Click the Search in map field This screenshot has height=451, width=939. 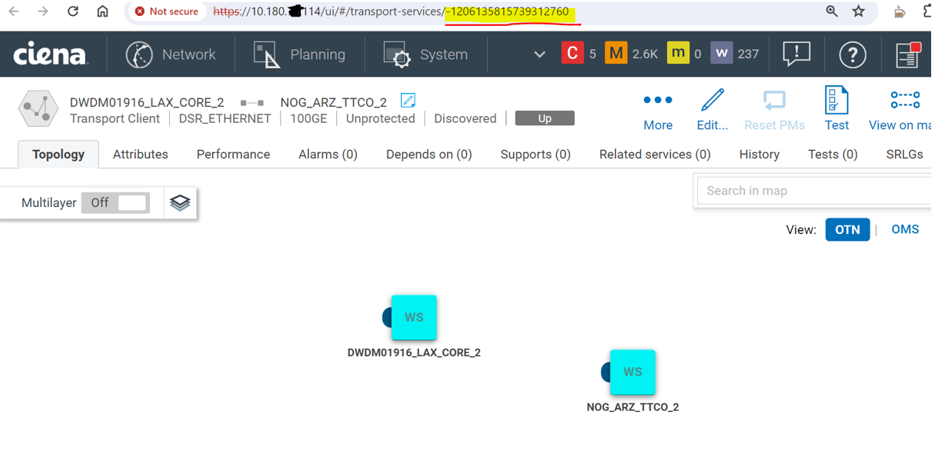pos(814,191)
